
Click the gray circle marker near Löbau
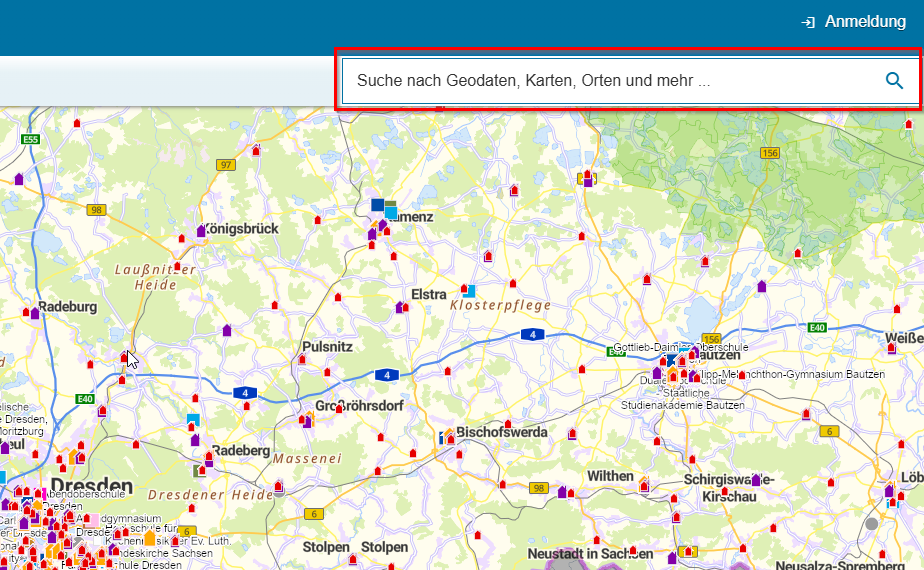click(872, 523)
